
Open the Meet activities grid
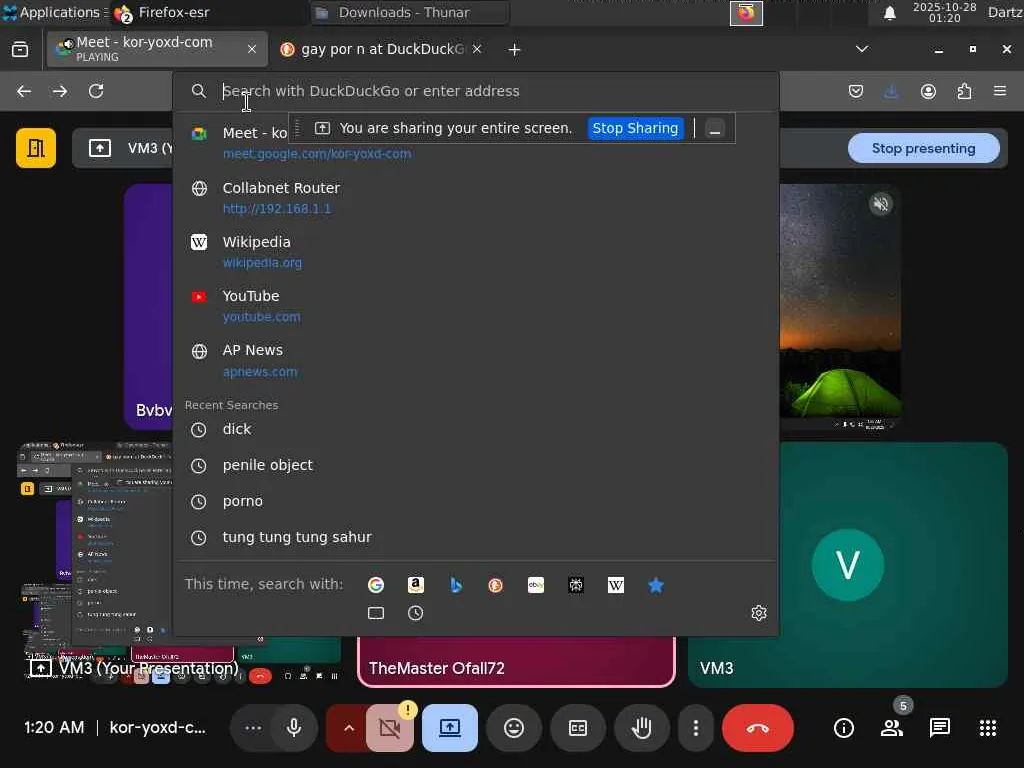(x=987, y=728)
